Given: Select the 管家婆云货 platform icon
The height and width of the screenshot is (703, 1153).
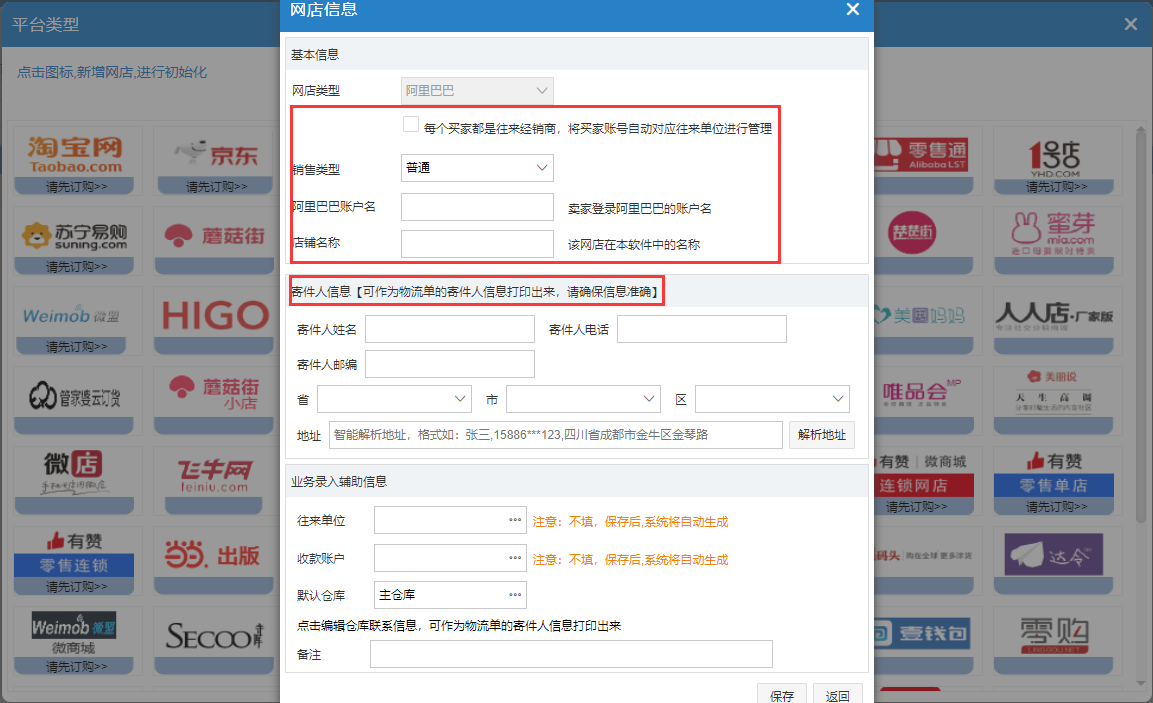Looking at the screenshot, I should pos(74,396).
